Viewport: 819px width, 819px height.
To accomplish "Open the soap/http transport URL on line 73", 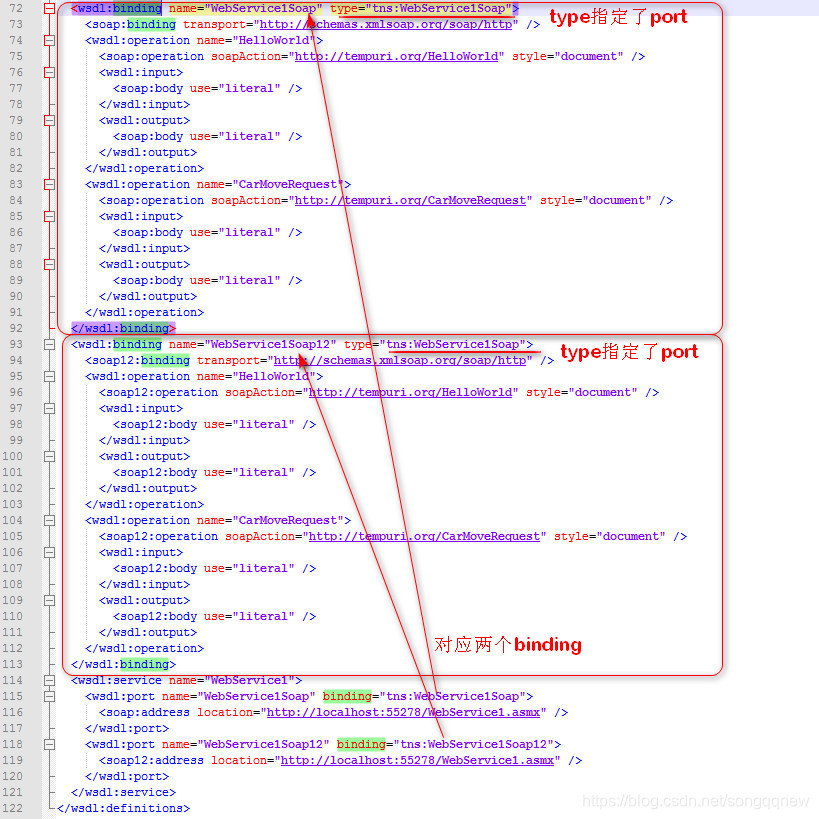I will click(385, 25).
